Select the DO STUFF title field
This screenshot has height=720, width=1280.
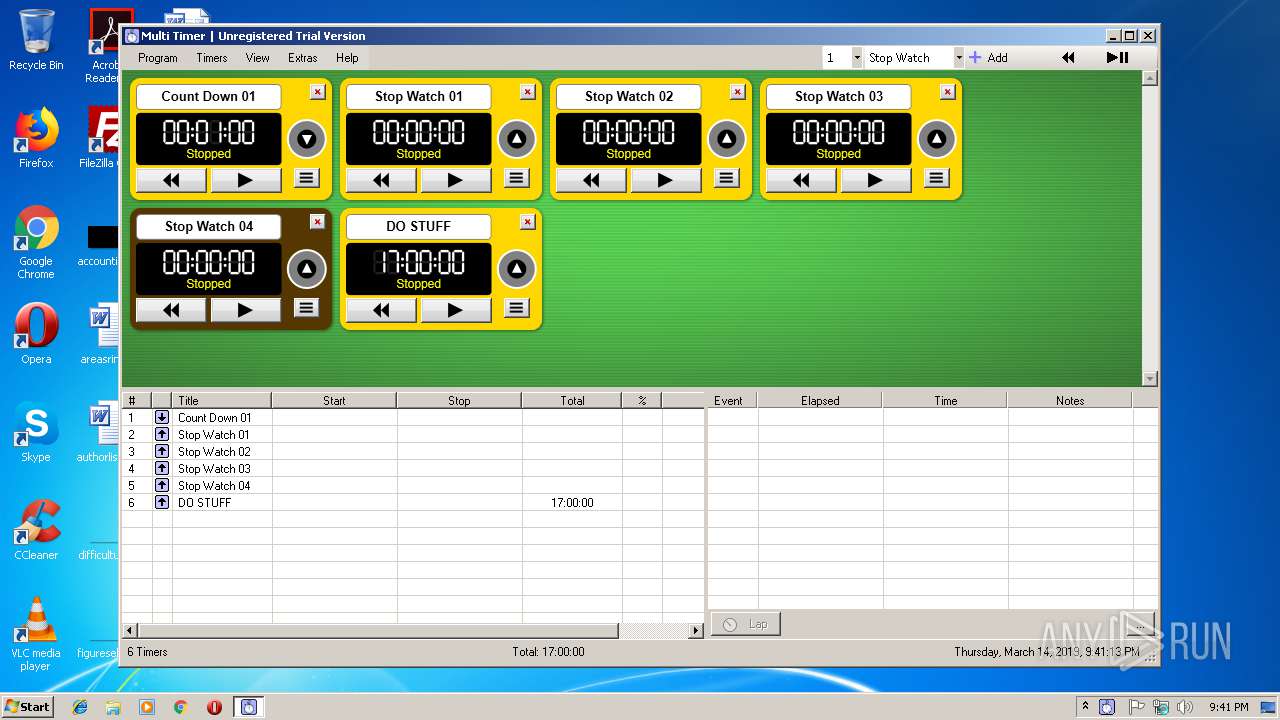(x=418, y=227)
